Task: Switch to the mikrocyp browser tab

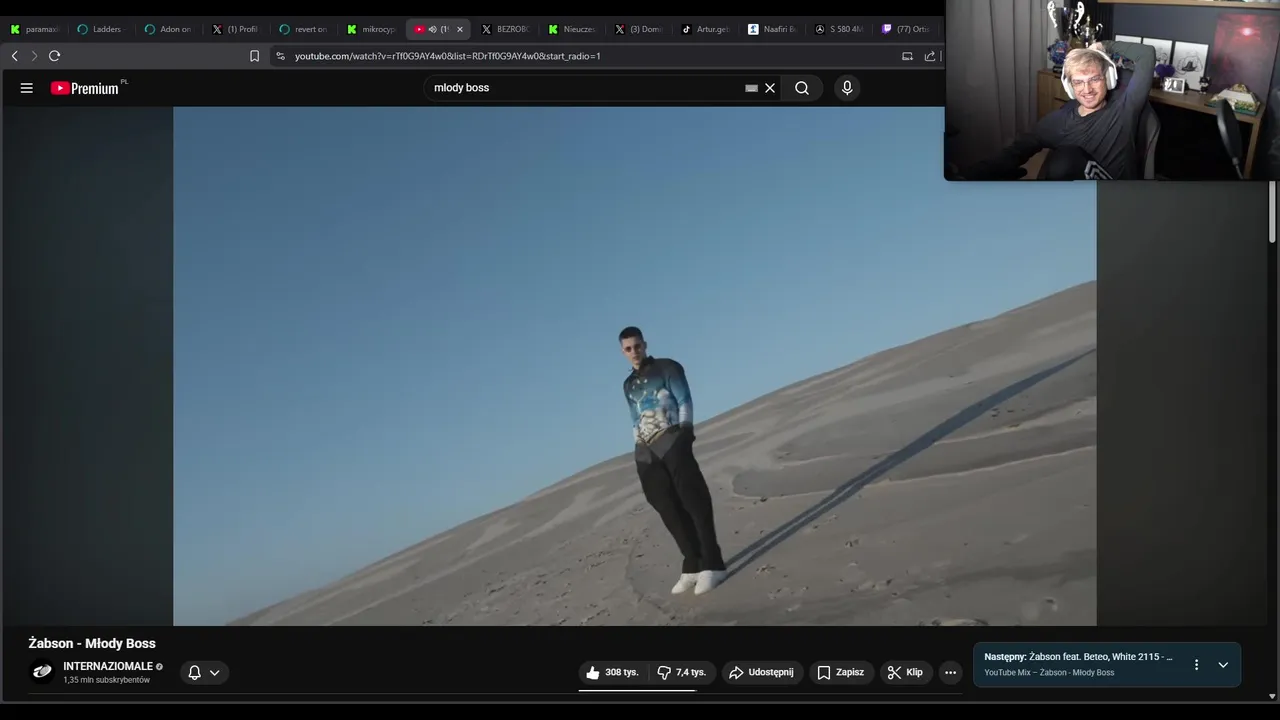Action: [370, 29]
